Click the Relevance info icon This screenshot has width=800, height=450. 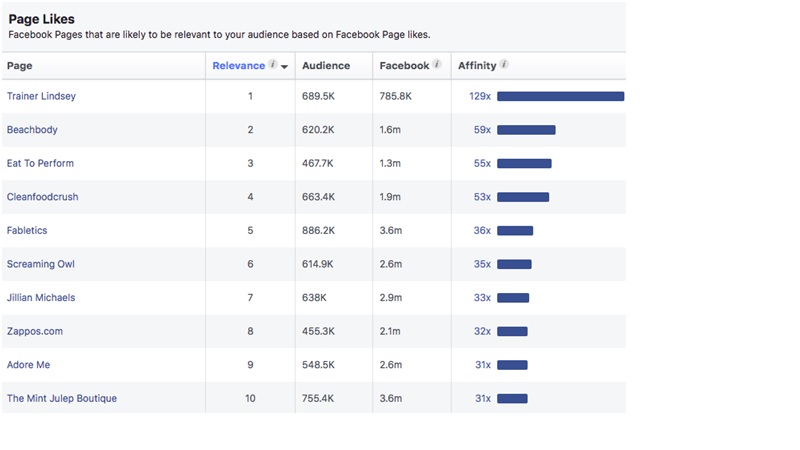point(273,64)
